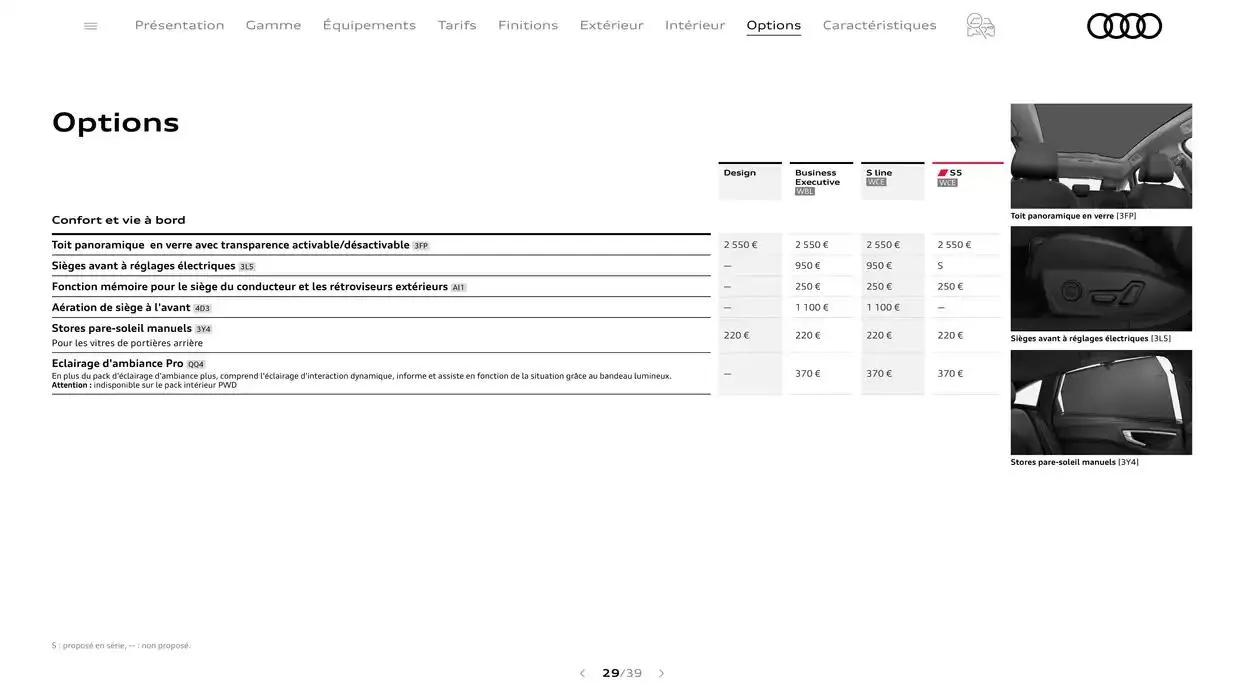Click the Audi rings logo
The width and height of the screenshot is (1244, 700).
pos(1124,25)
